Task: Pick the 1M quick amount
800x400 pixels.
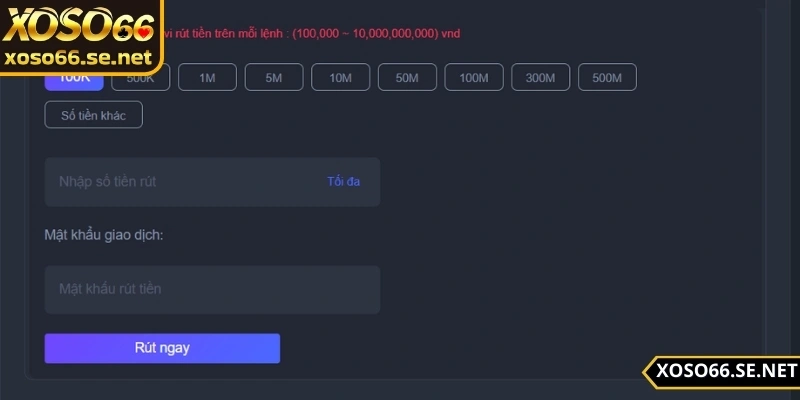Action: 207,78
